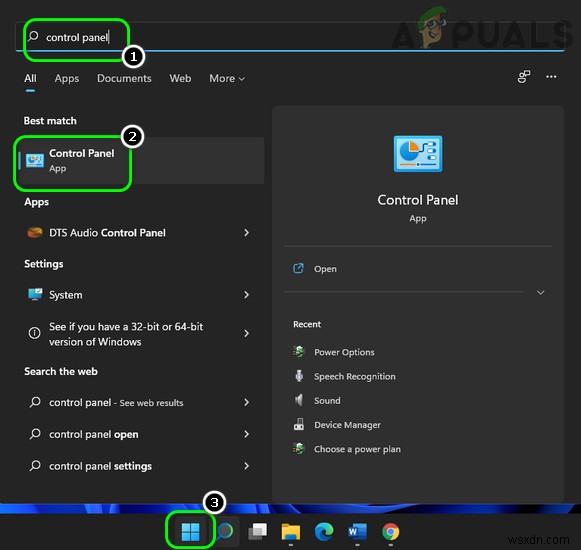Viewport: 581px width, 550px height.
Task: Click the Sound speaker icon in Recent
Action: (x=299, y=400)
